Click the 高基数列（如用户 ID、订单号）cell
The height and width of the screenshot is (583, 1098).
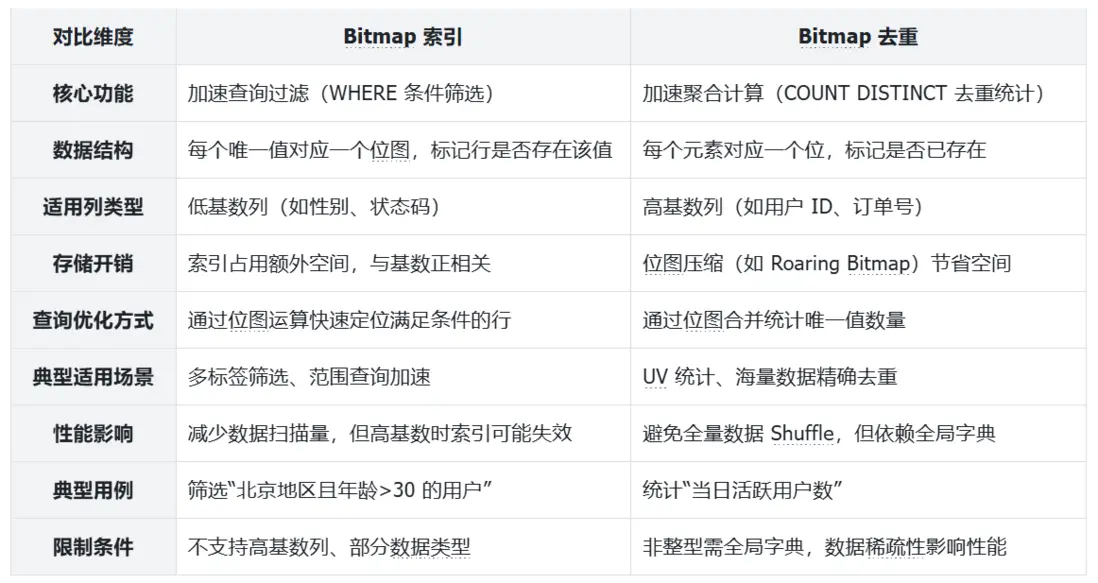tap(782, 207)
